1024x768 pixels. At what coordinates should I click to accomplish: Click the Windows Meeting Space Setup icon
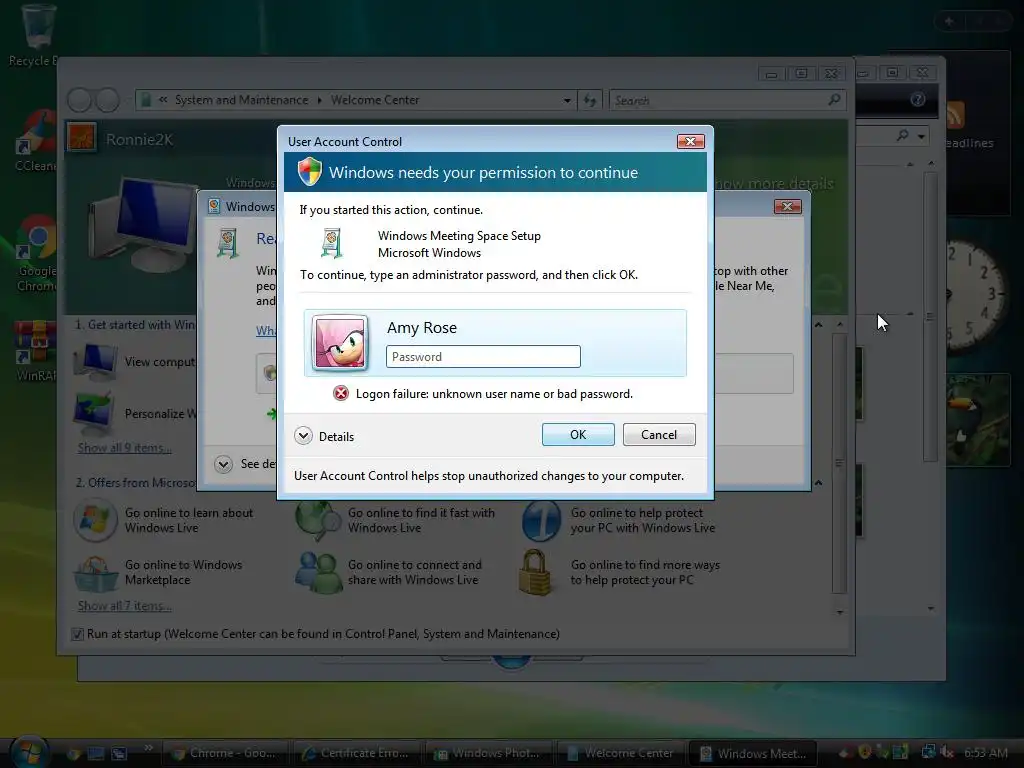pyautogui.click(x=332, y=243)
